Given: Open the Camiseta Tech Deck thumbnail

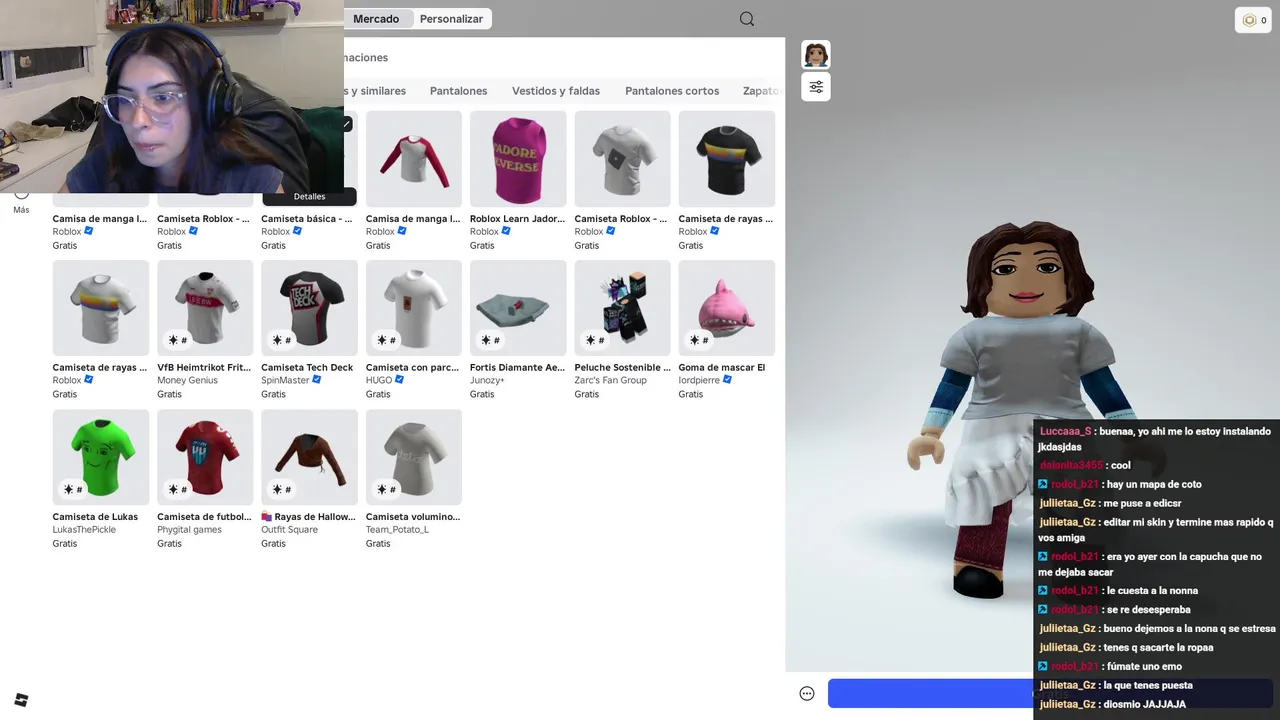Looking at the screenshot, I should click(309, 308).
